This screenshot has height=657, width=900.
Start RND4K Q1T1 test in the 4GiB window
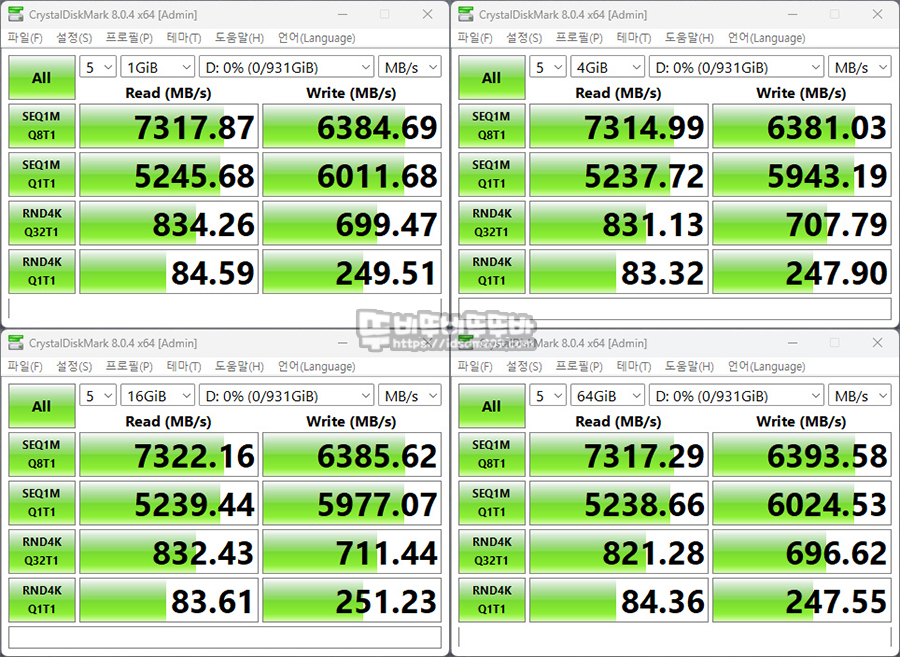click(x=492, y=271)
